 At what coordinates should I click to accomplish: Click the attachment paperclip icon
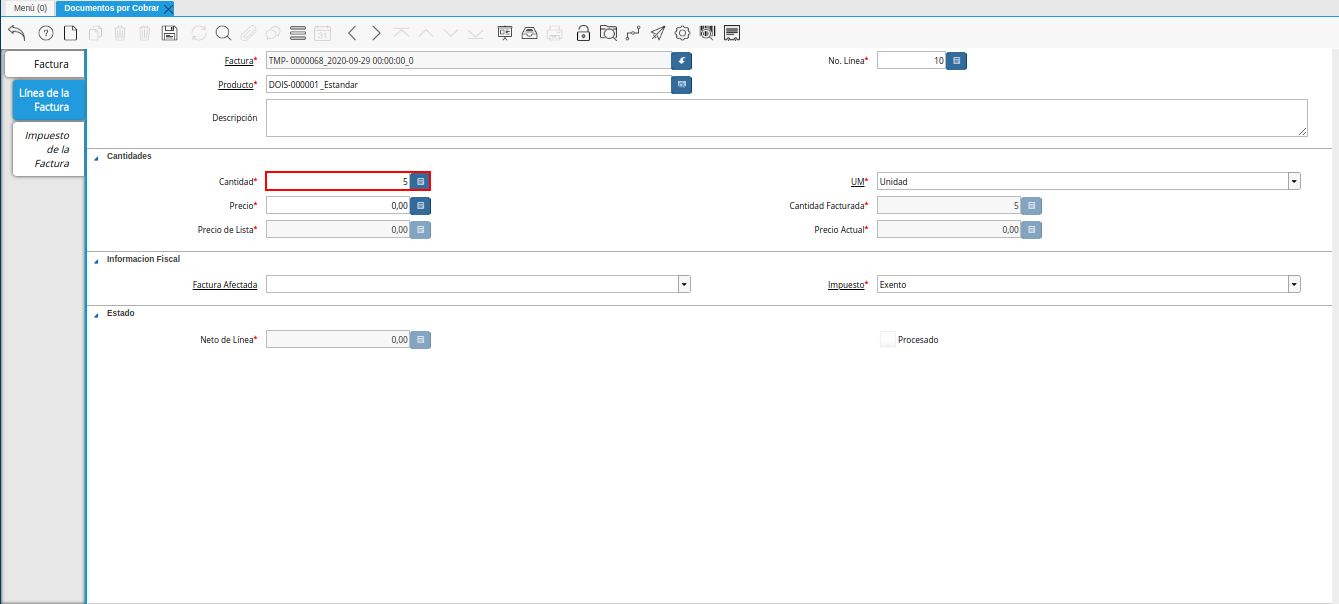click(x=248, y=33)
